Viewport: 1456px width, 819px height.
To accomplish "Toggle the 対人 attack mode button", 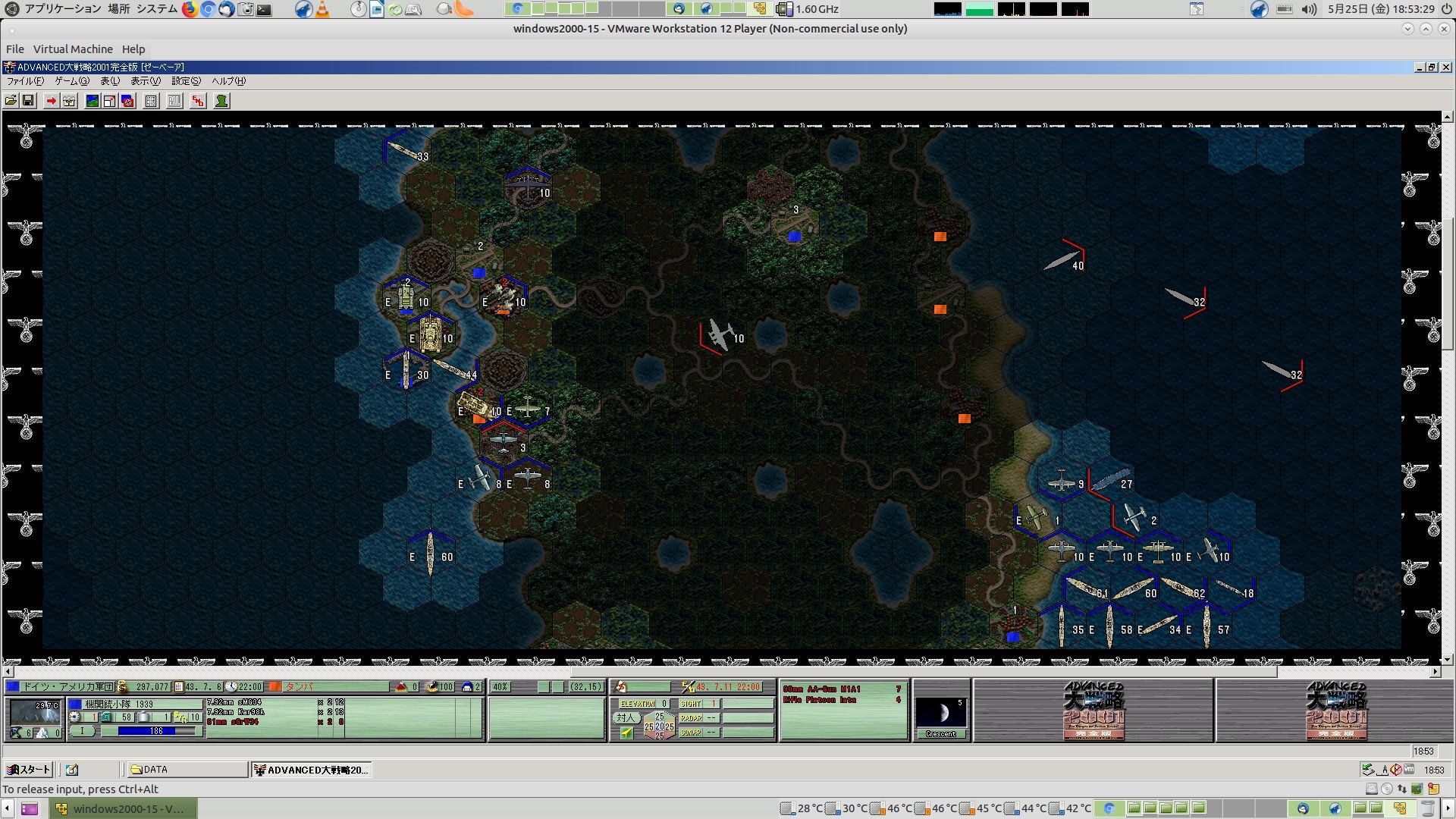I will 626,717.
